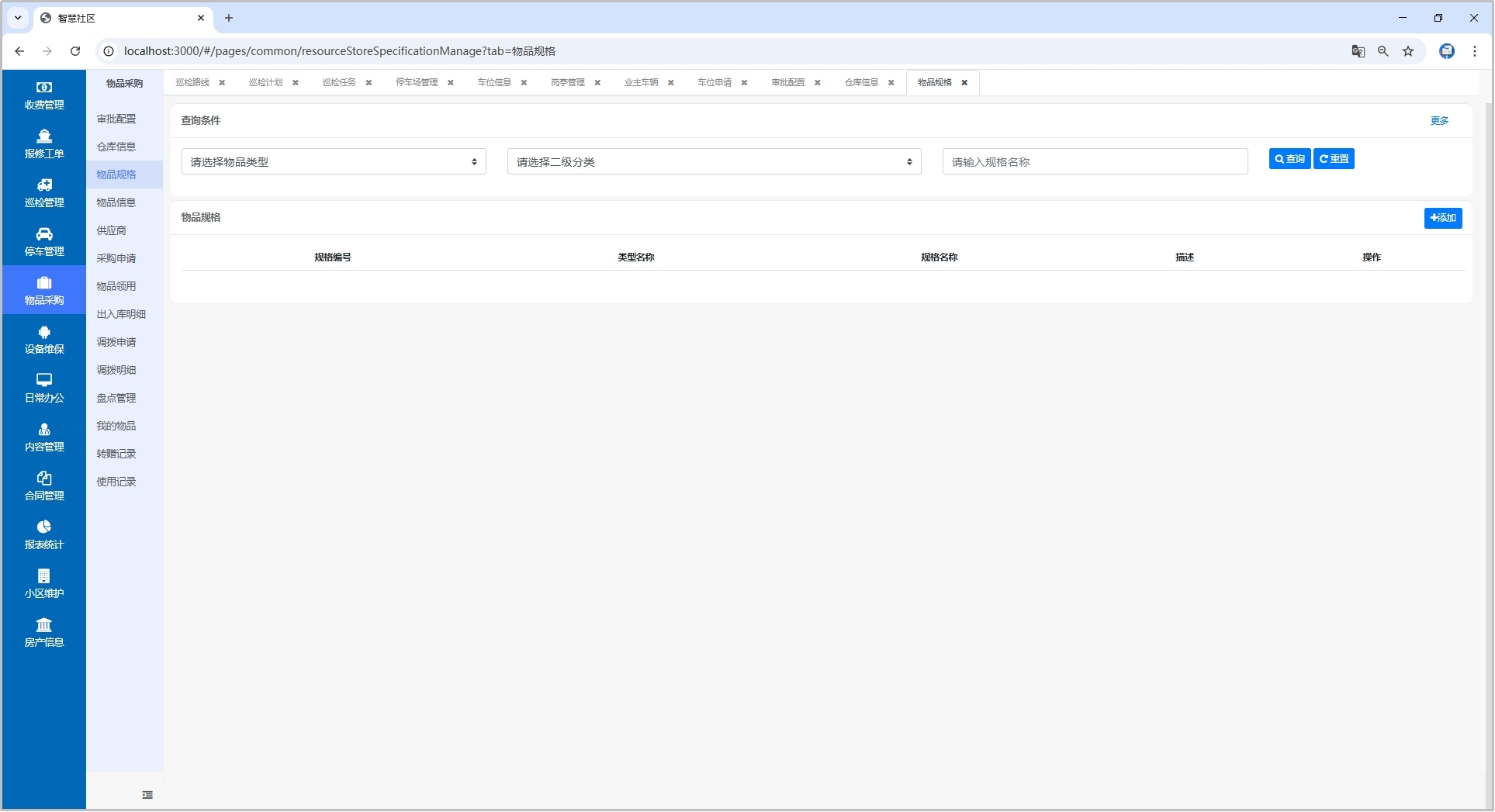Open the 设备维保 sidebar icon
1495x812 pixels.
click(44, 333)
